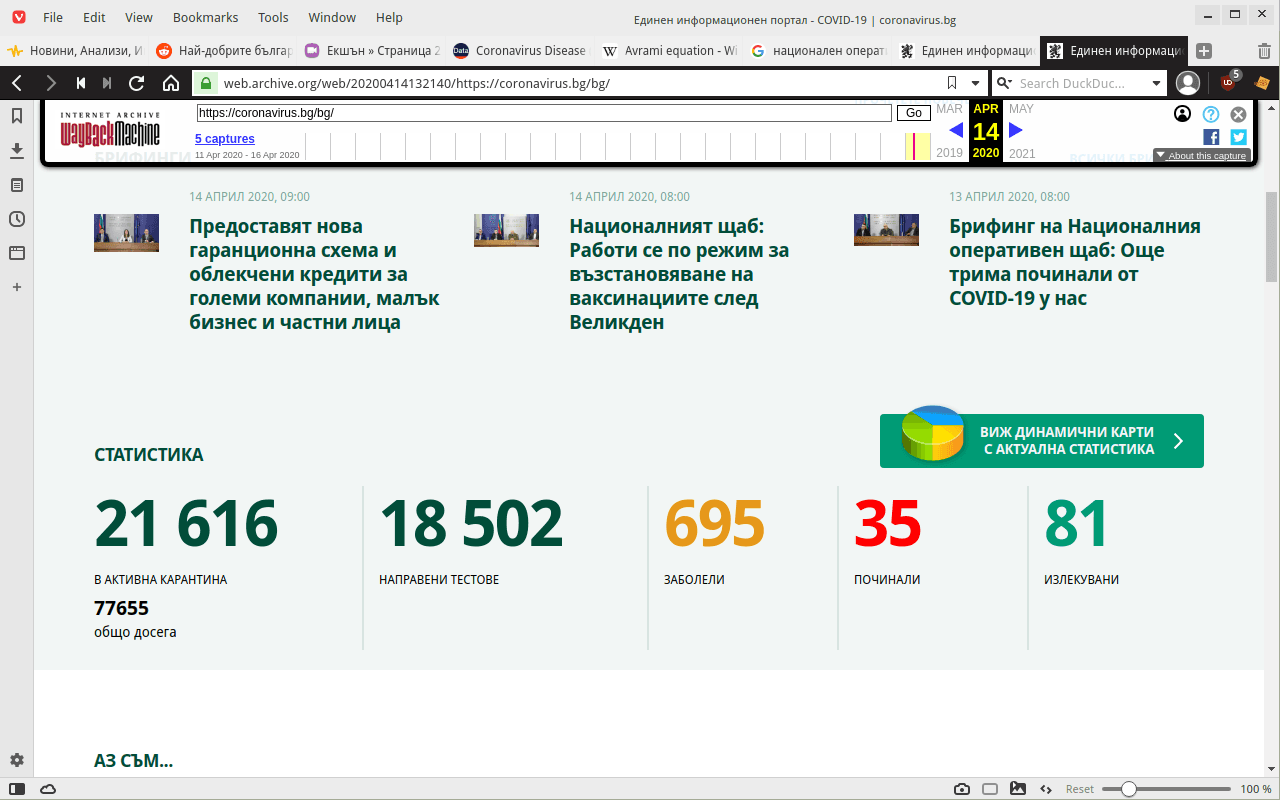Expand the address bar dropdown arrow
The height and width of the screenshot is (800, 1280).
(975, 83)
